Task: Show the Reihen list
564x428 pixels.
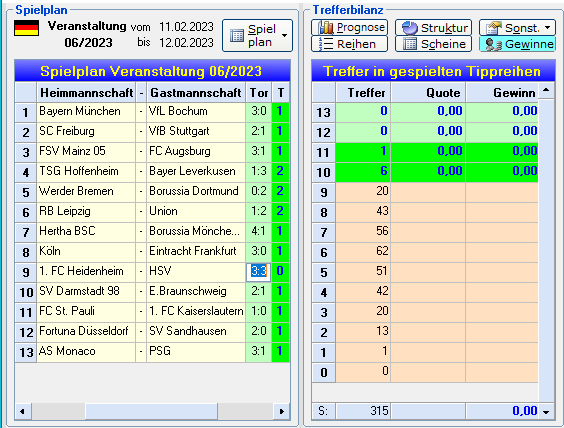Action: click(x=349, y=44)
